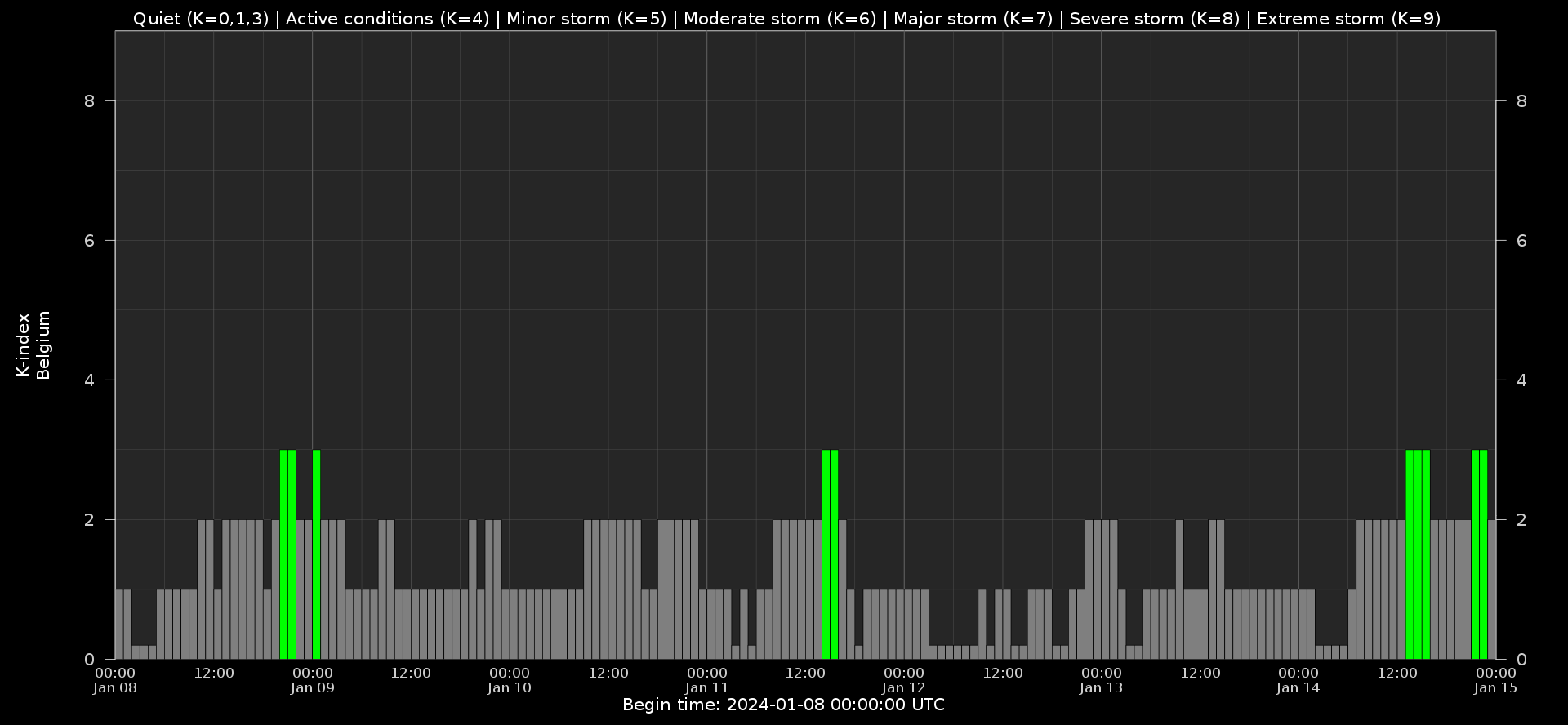Click the chart legend title about storm levels
Image resolution: width=1568 pixels, height=725 pixels.
point(786,19)
